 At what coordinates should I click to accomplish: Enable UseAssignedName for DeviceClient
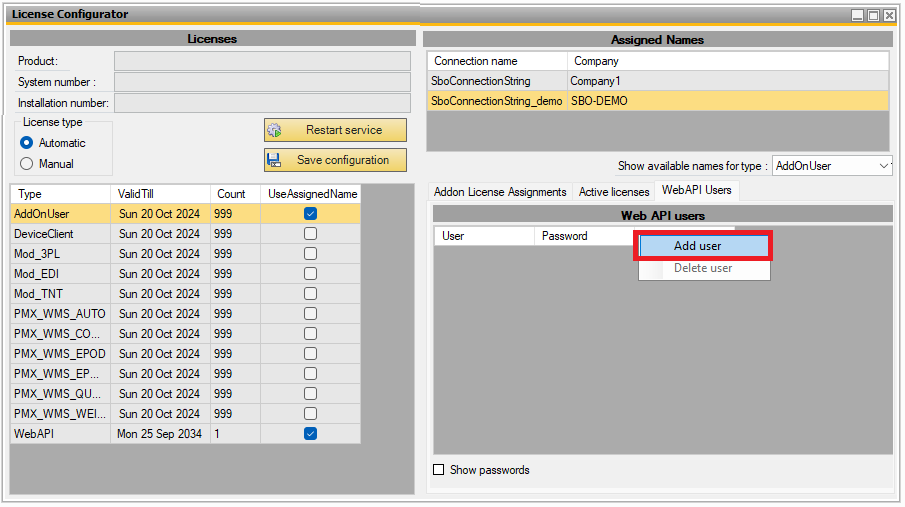point(310,234)
